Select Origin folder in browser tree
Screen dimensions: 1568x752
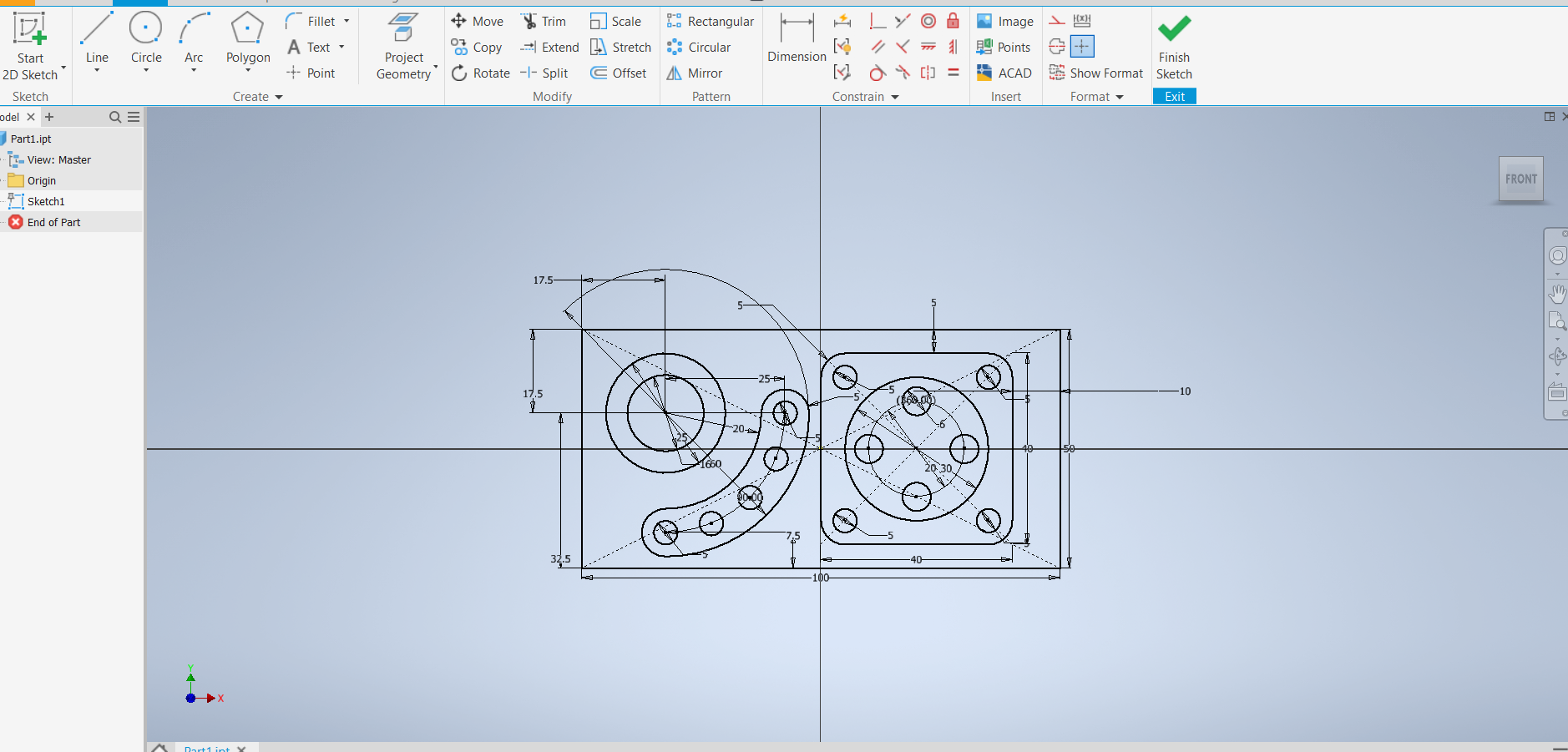click(41, 180)
